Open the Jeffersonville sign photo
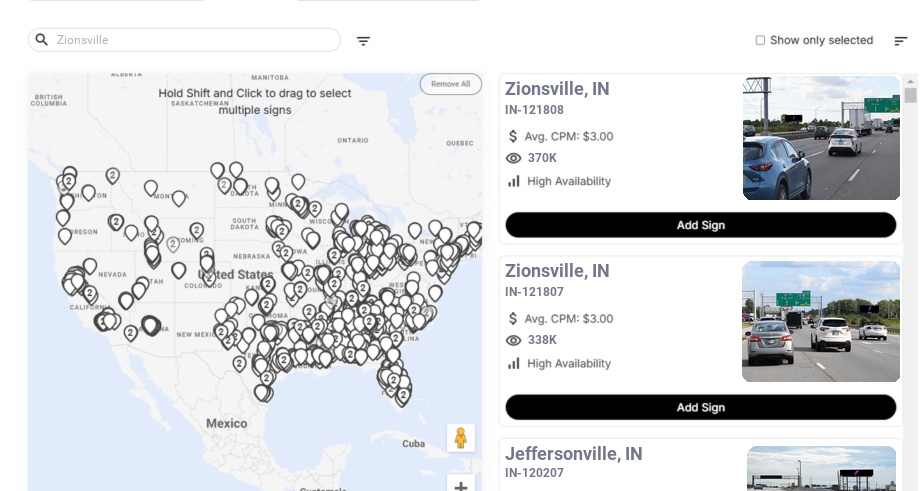920x491 pixels. (821, 468)
